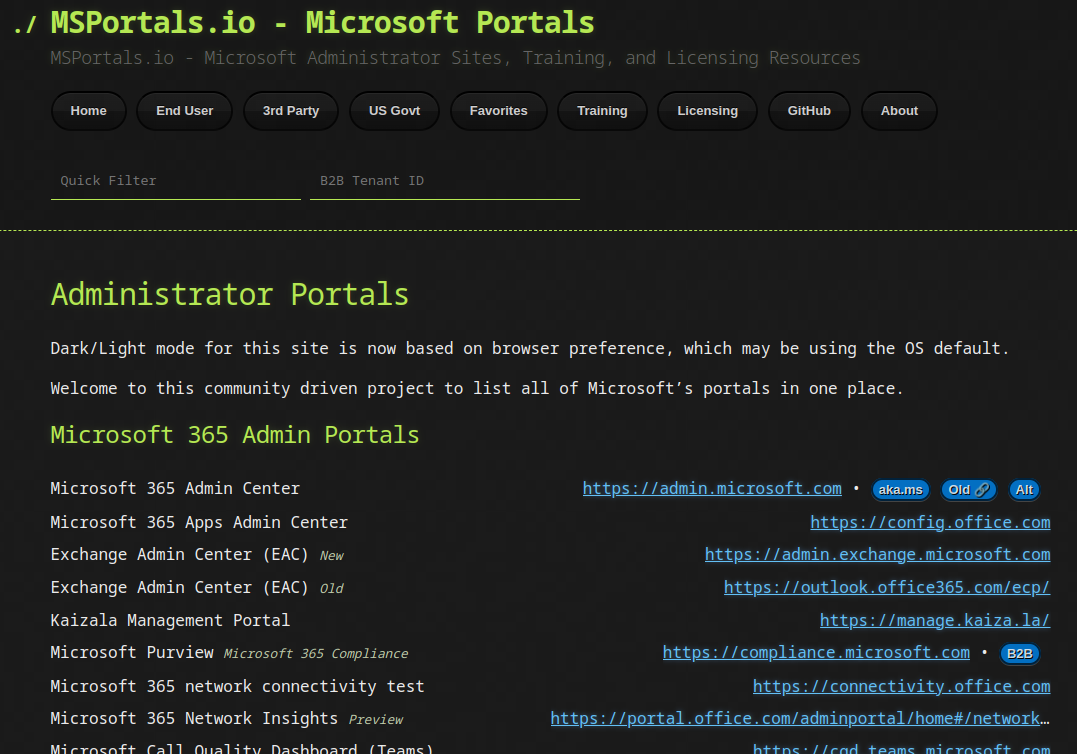Switch to the US Govt section
1077x754 pixels.
coord(394,111)
